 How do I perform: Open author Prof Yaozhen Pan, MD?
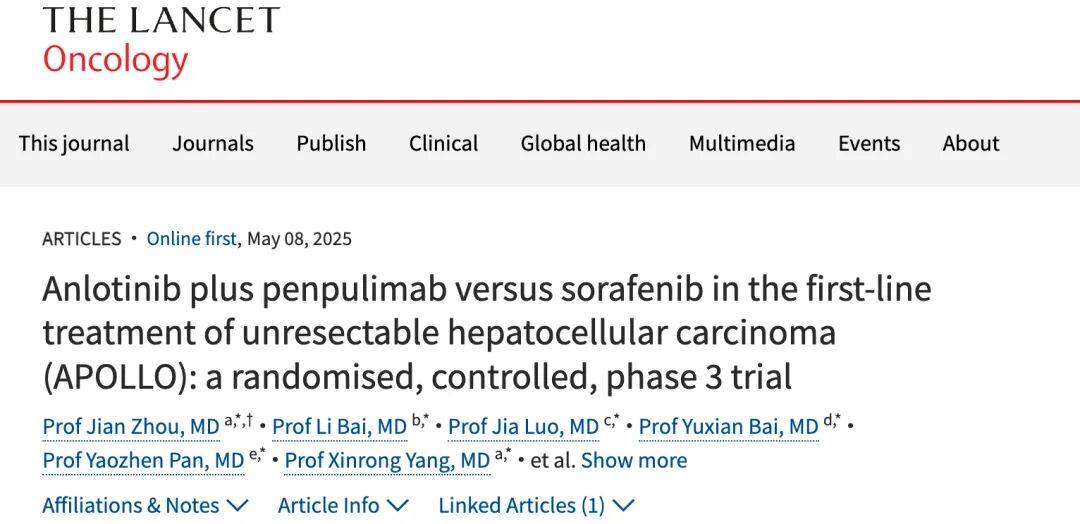tap(143, 460)
